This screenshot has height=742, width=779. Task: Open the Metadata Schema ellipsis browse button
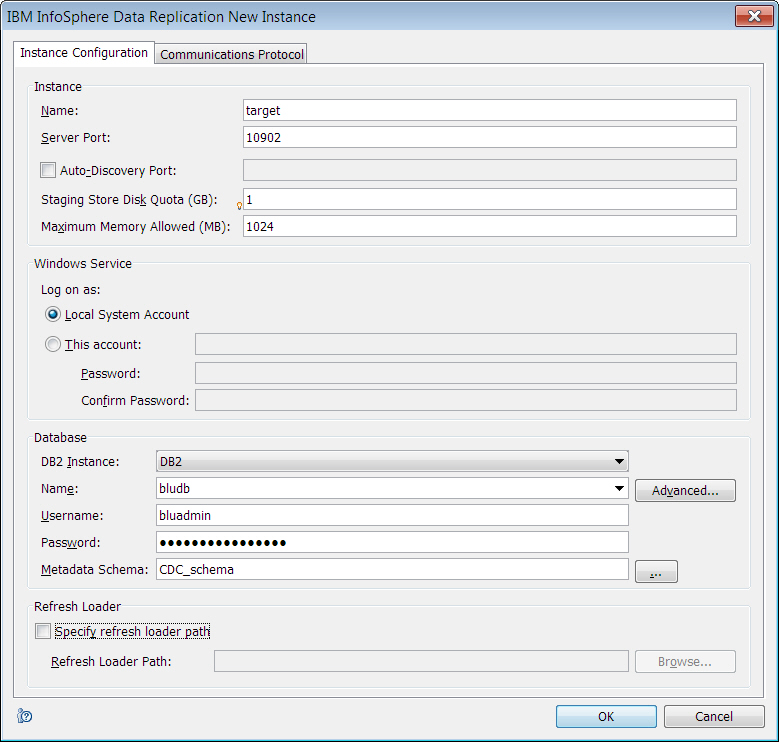click(x=656, y=572)
